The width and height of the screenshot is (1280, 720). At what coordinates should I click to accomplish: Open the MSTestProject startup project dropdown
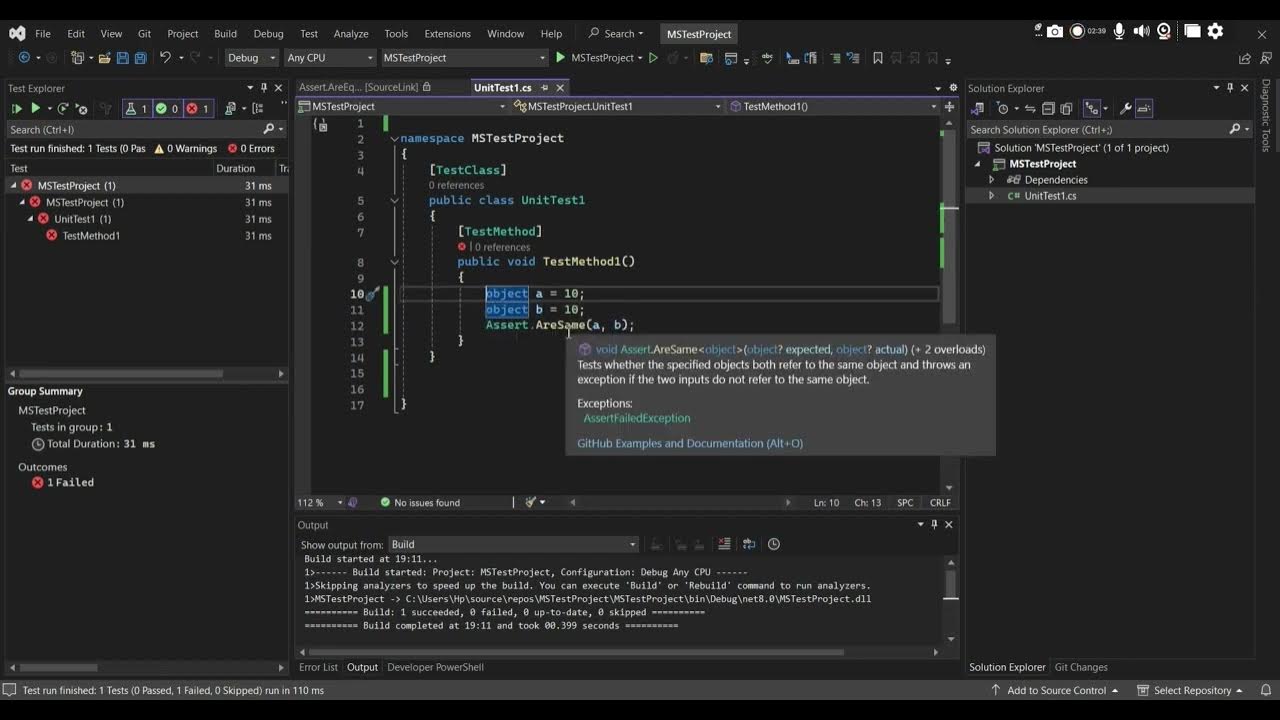click(464, 58)
